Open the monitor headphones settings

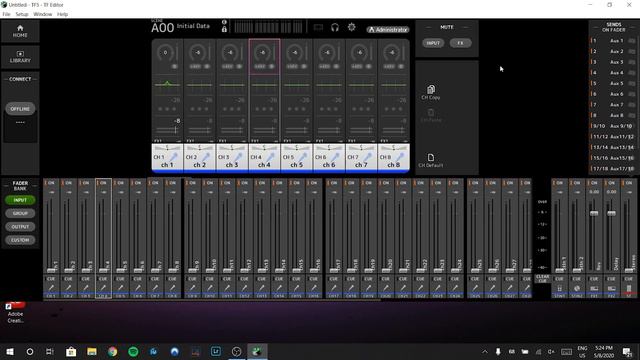coord(335,27)
